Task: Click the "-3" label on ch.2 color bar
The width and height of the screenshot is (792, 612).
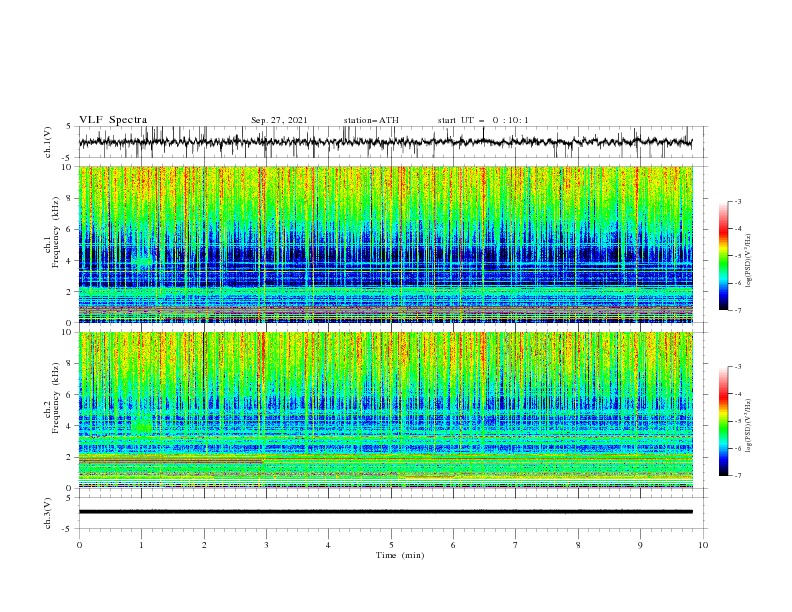Action: [x=738, y=367]
